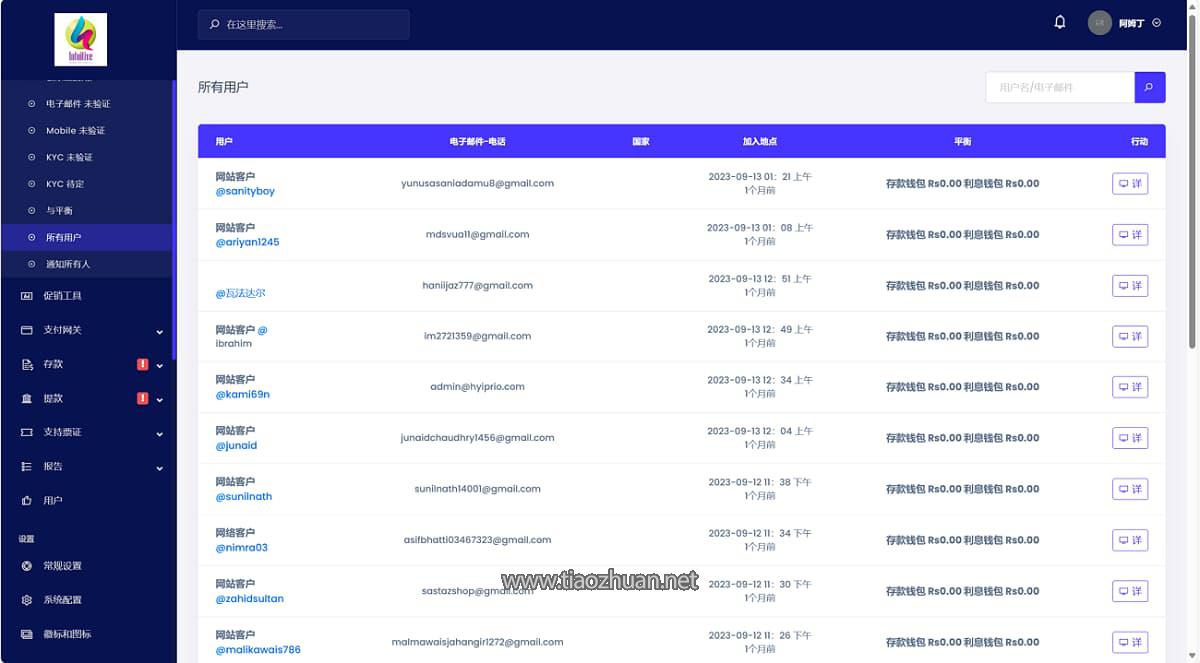The width and height of the screenshot is (1200, 663).
Task: Click the 常规设置 sidebar icon
Action: click(x=27, y=566)
